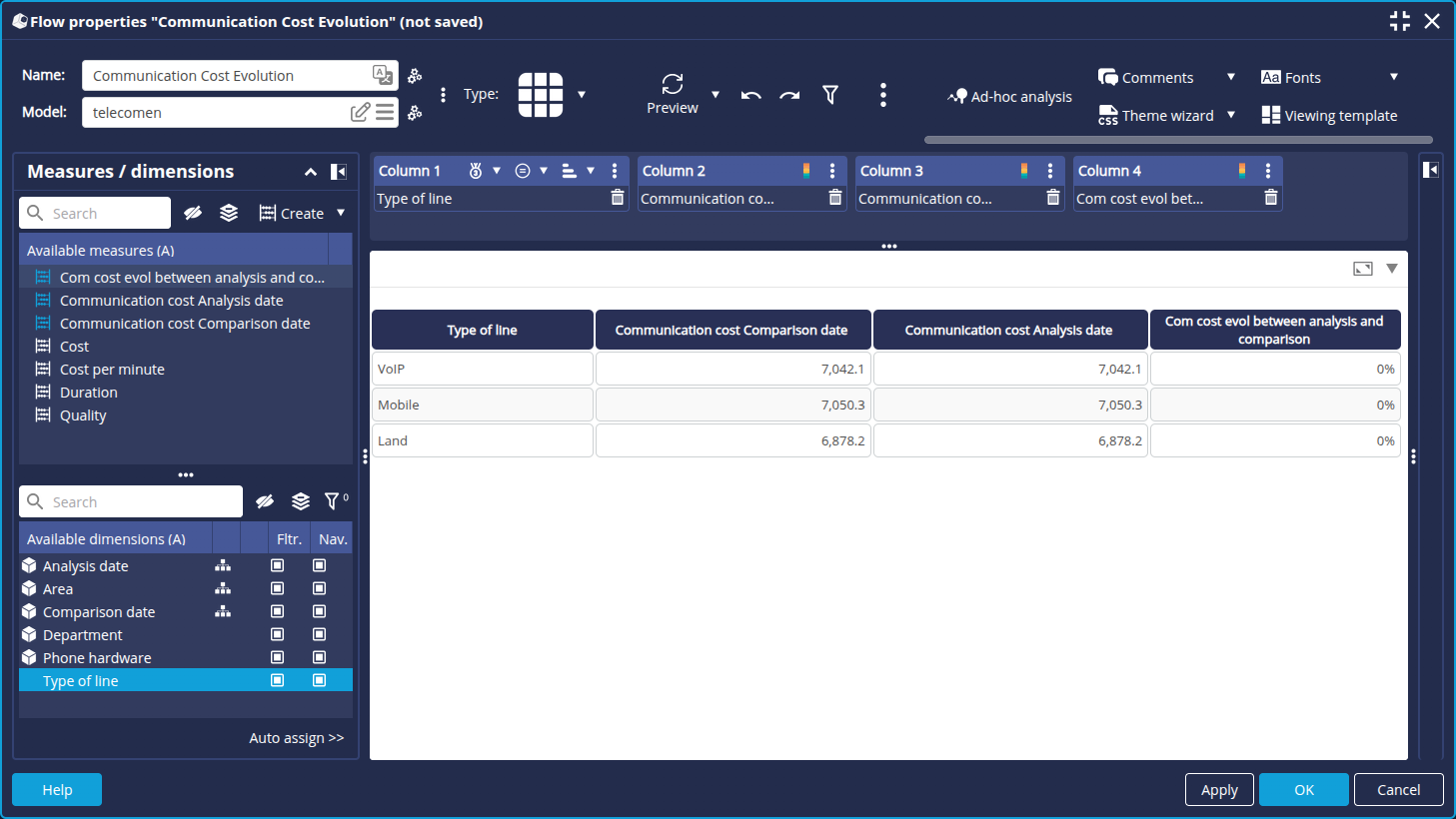Image resolution: width=1456 pixels, height=819 pixels.
Task: Open the Comments dropdown arrow
Action: click(1231, 77)
